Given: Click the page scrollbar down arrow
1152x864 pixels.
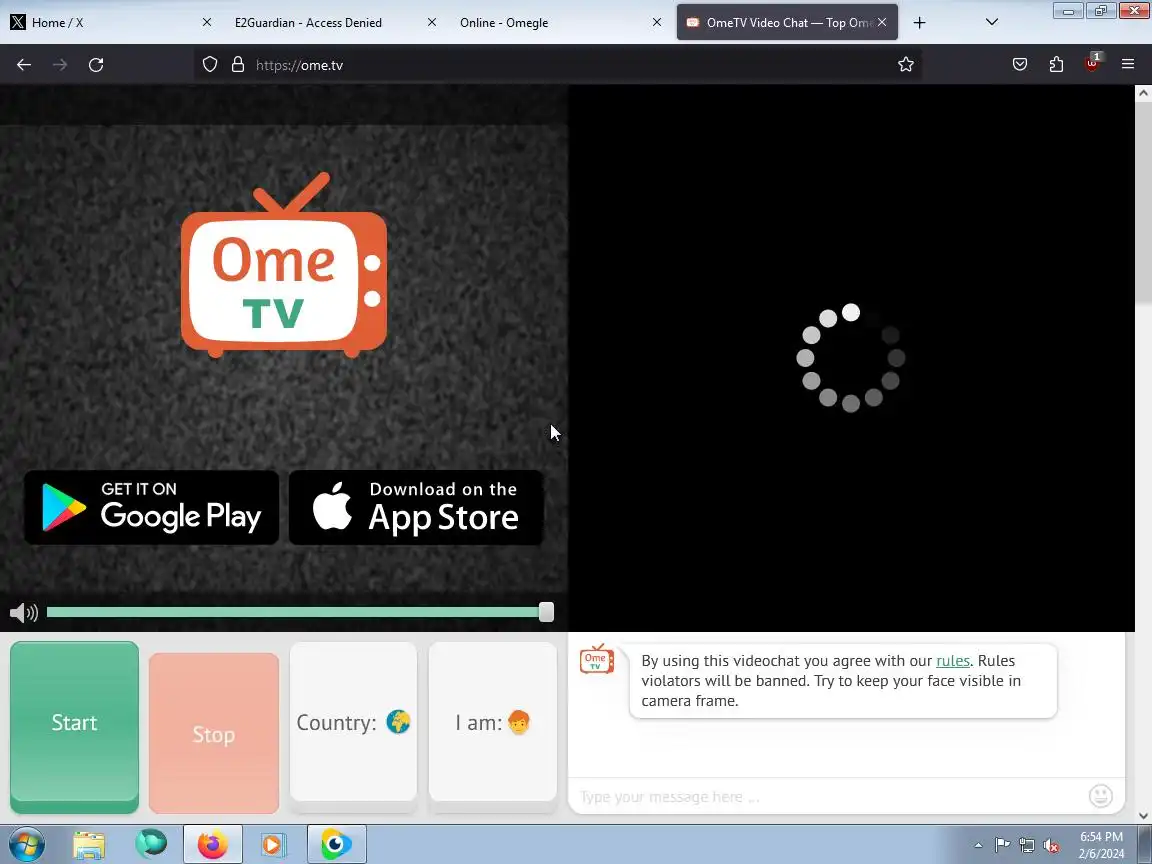Looking at the screenshot, I should [1143, 816].
